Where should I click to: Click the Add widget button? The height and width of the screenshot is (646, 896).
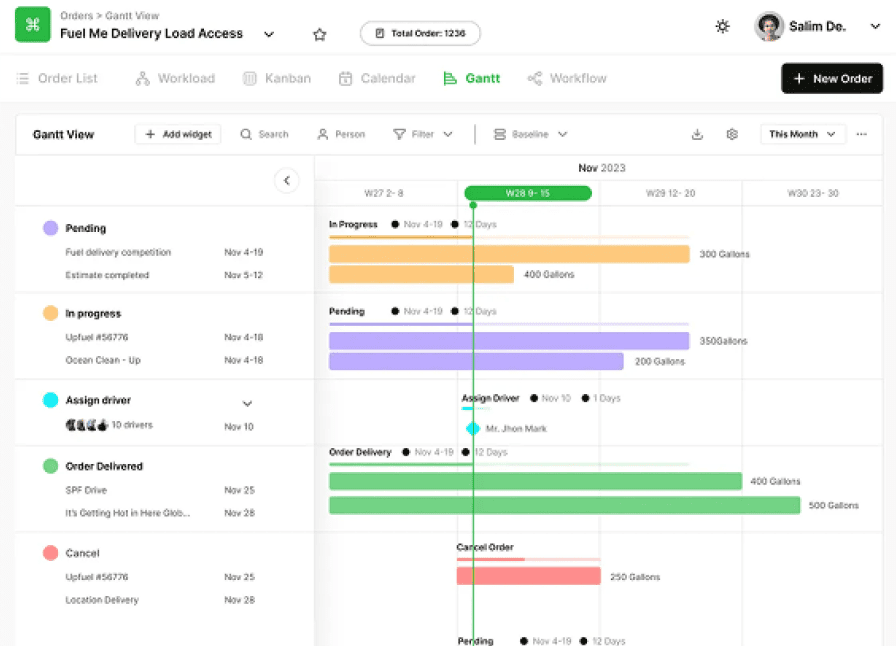click(x=178, y=134)
